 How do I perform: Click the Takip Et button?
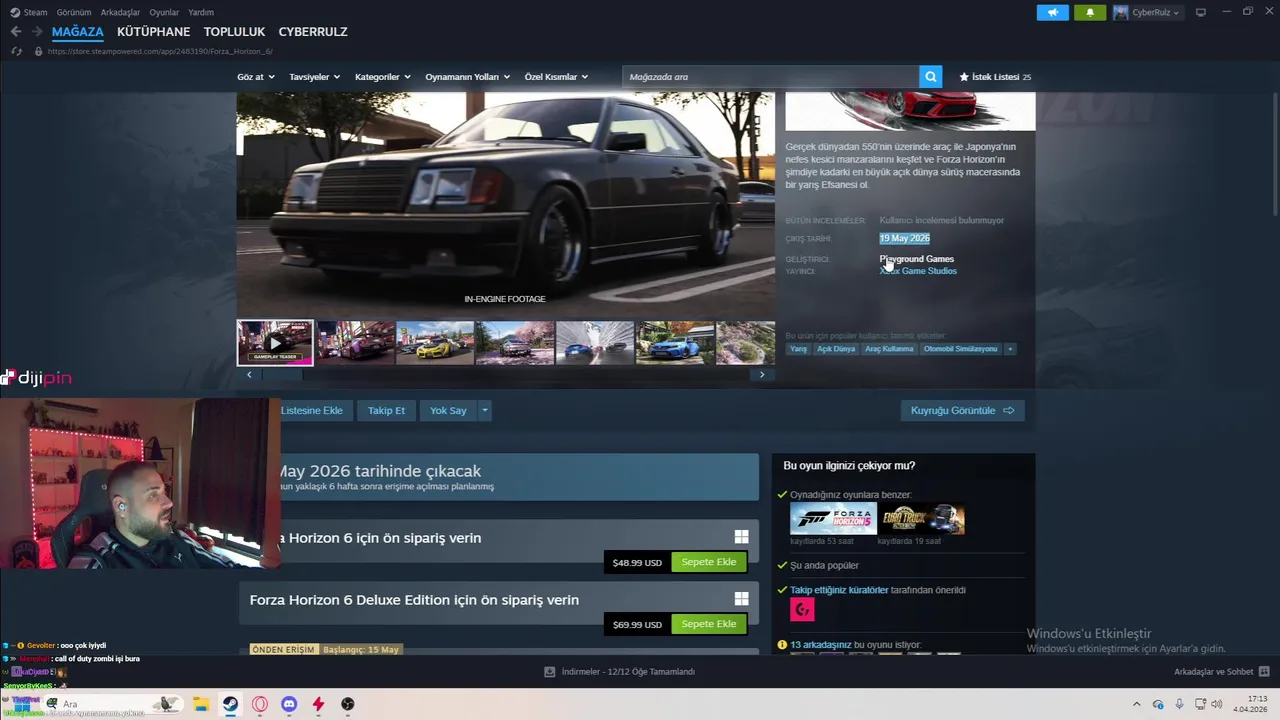[386, 410]
